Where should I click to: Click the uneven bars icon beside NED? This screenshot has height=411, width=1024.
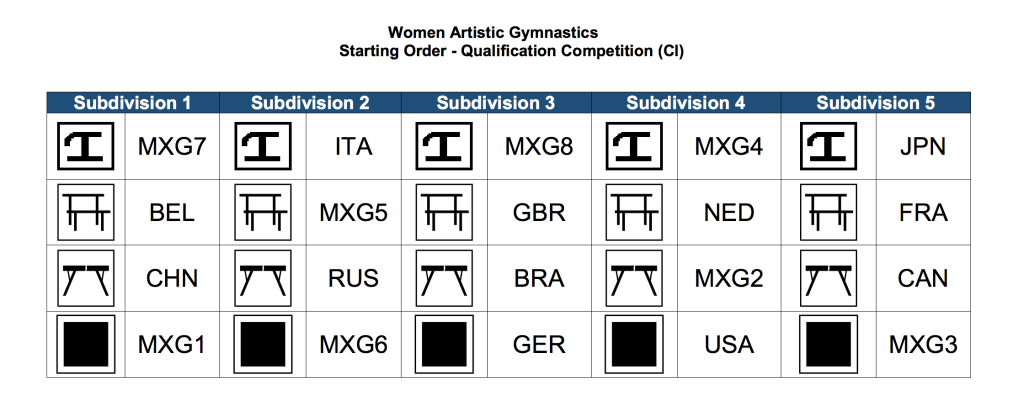tap(634, 212)
